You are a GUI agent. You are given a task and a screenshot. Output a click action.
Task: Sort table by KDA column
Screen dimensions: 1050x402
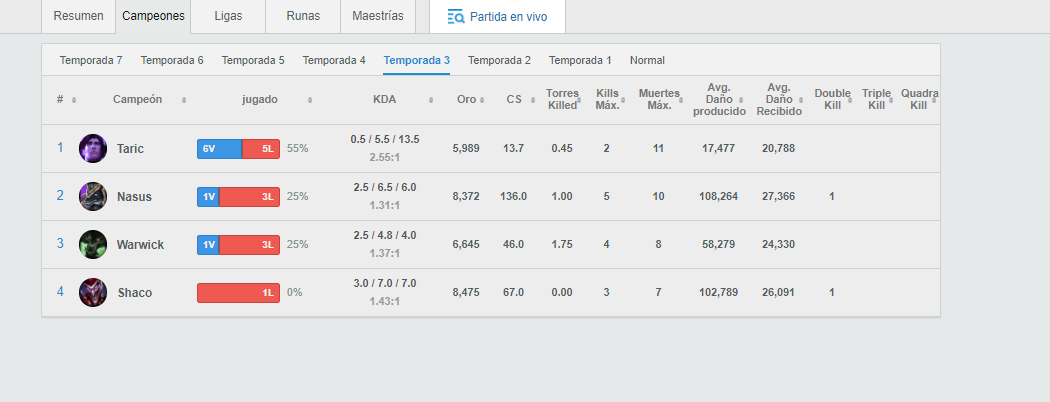tap(384, 99)
